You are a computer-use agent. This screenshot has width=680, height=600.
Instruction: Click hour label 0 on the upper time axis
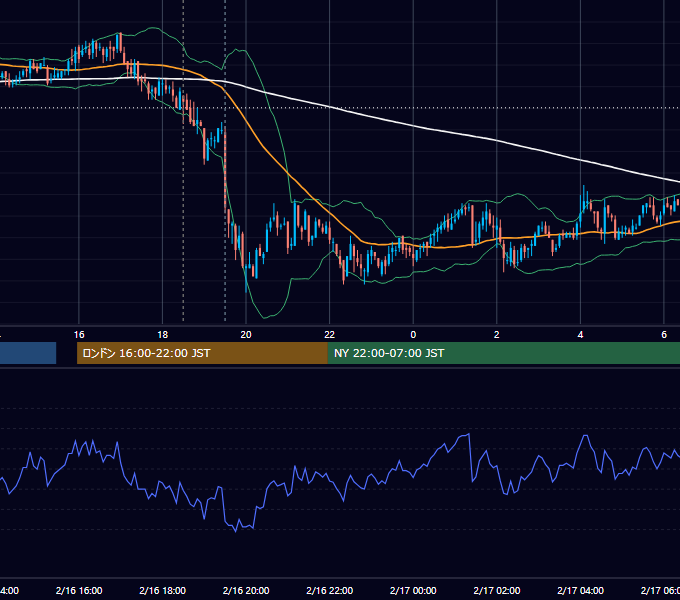413,335
